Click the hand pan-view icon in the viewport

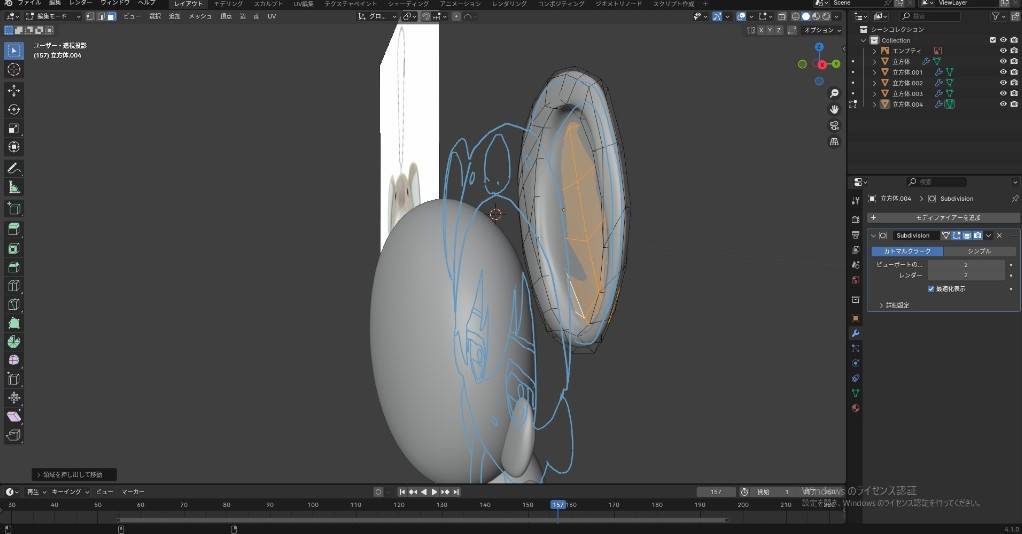tap(834, 108)
